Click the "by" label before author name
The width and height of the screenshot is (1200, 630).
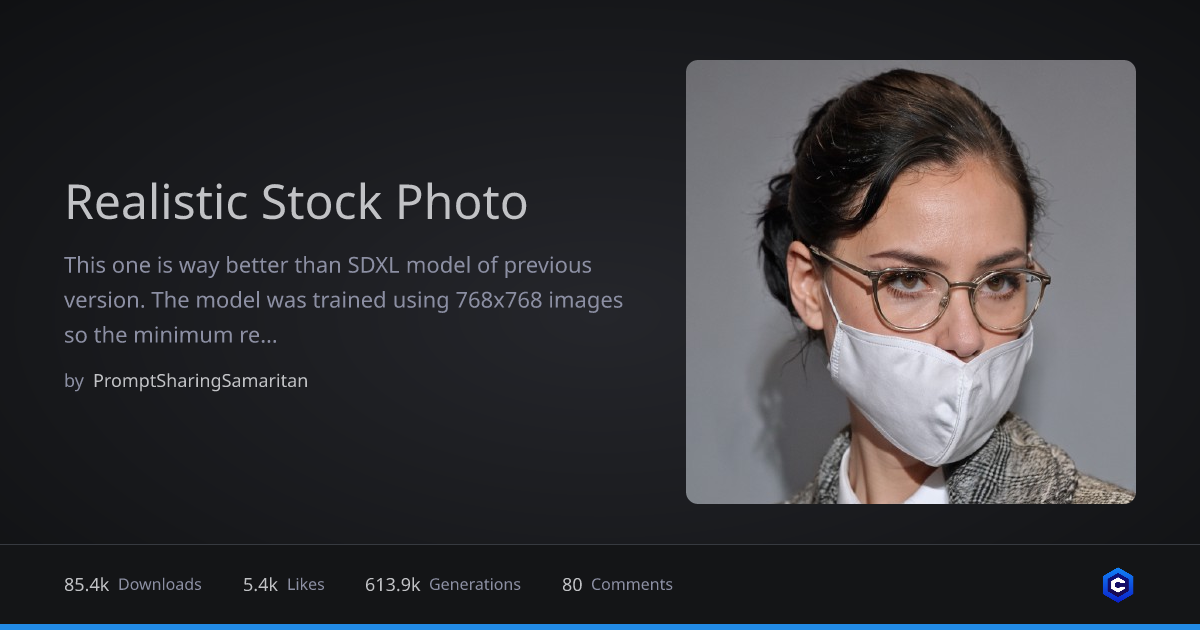tap(74, 381)
